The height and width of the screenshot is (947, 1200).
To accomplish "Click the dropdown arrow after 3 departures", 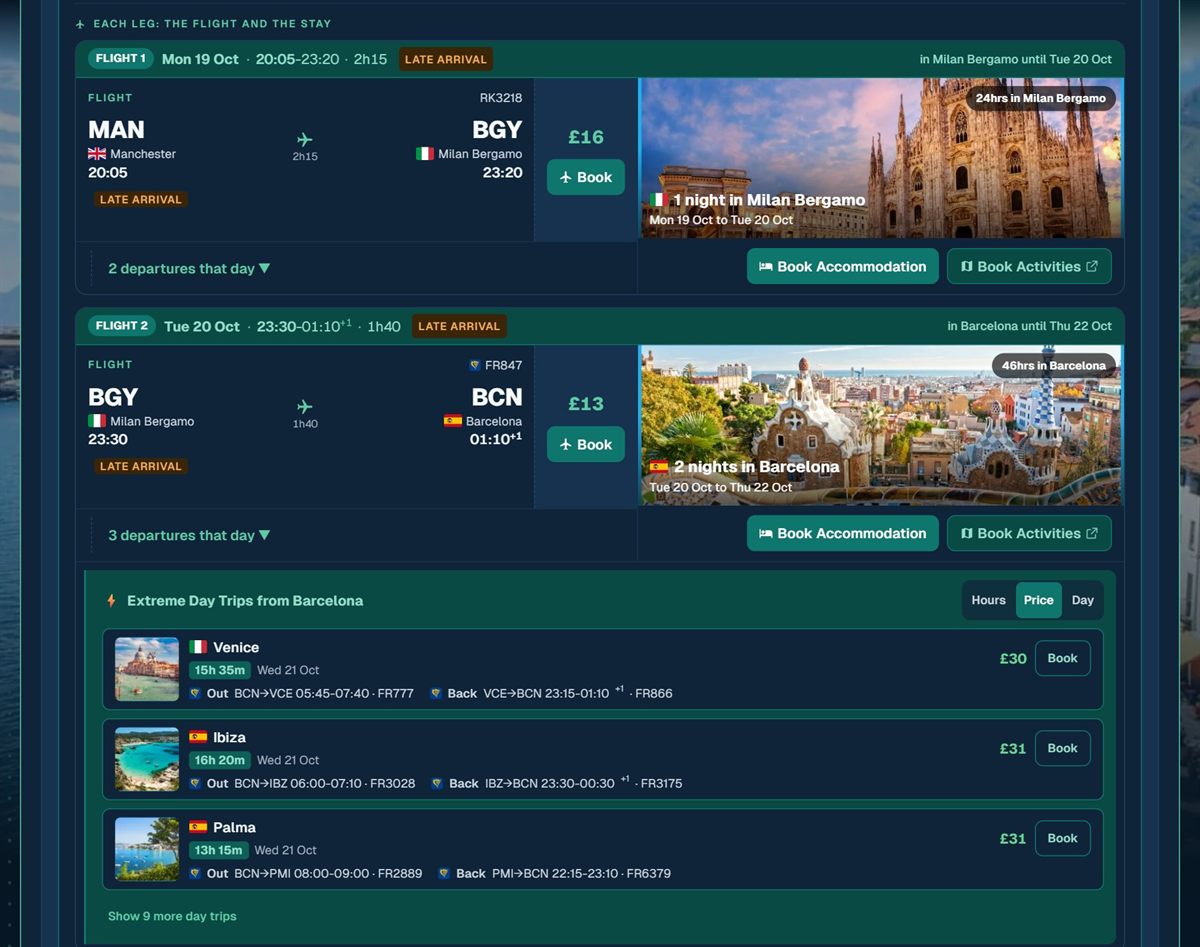I will pyautogui.click(x=264, y=535).
